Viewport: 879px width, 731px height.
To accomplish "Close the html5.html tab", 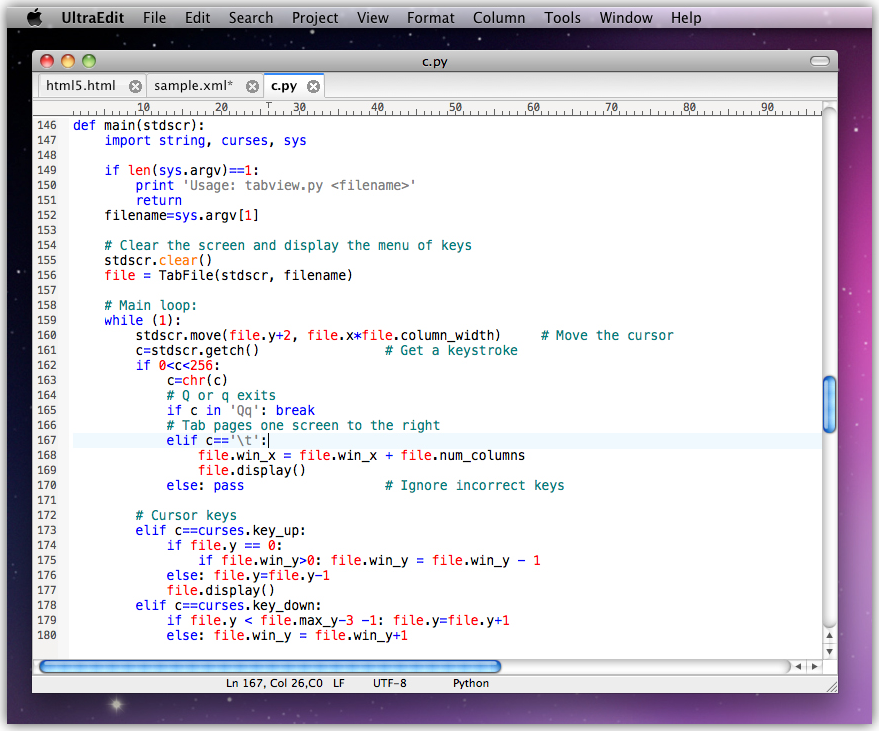I will [x=135, y=86].
